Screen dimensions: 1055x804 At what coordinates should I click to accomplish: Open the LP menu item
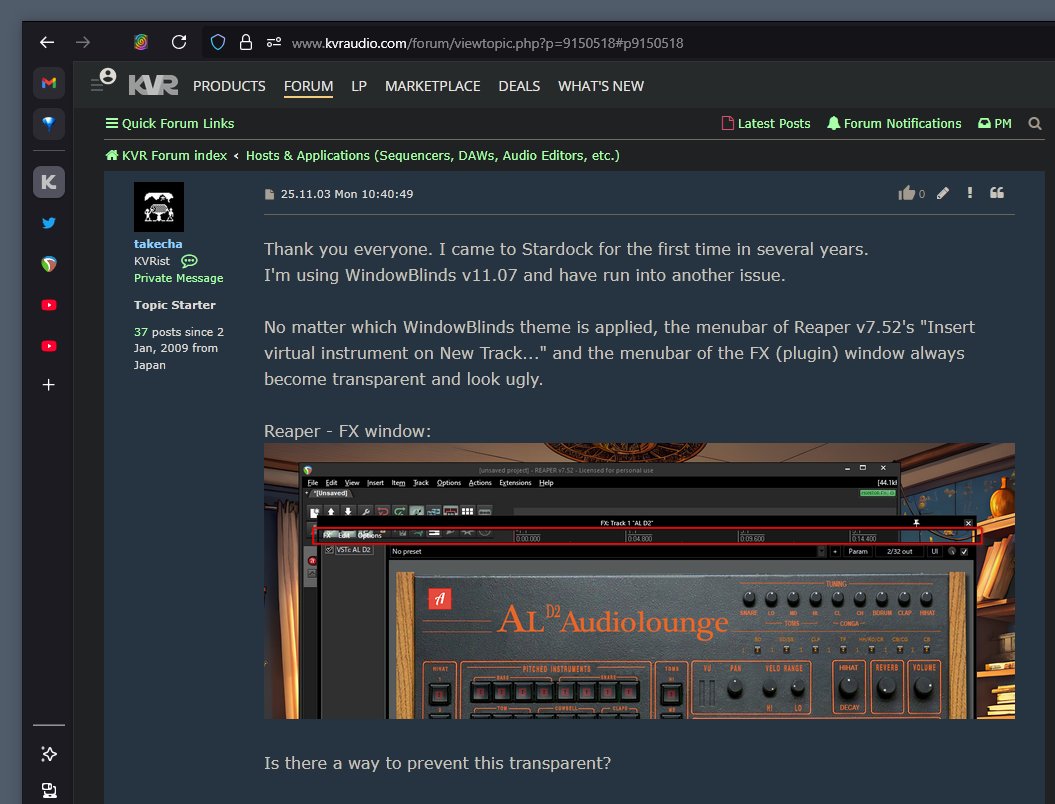359,86
